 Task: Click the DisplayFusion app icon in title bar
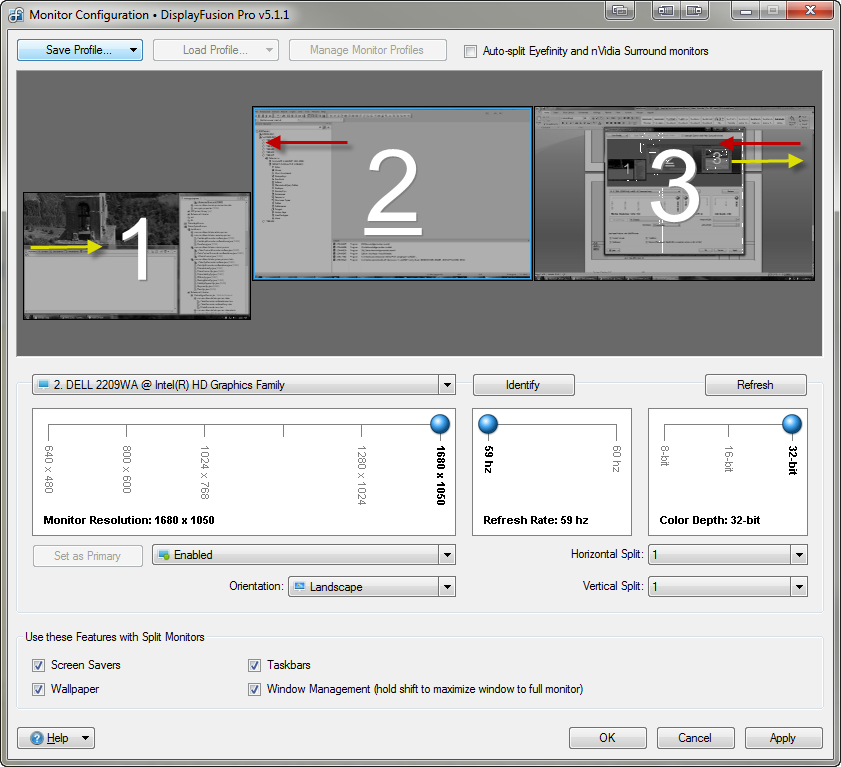tap(15, 15)
